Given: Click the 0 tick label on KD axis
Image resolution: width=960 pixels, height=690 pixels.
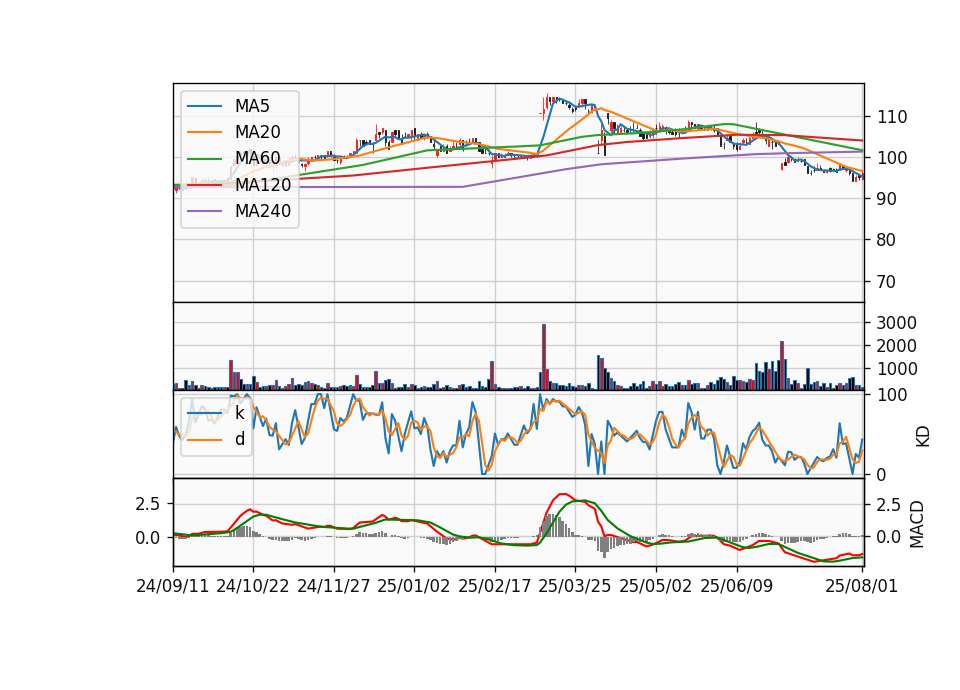Looking at the screenshot, I should [x=881, y=476].
